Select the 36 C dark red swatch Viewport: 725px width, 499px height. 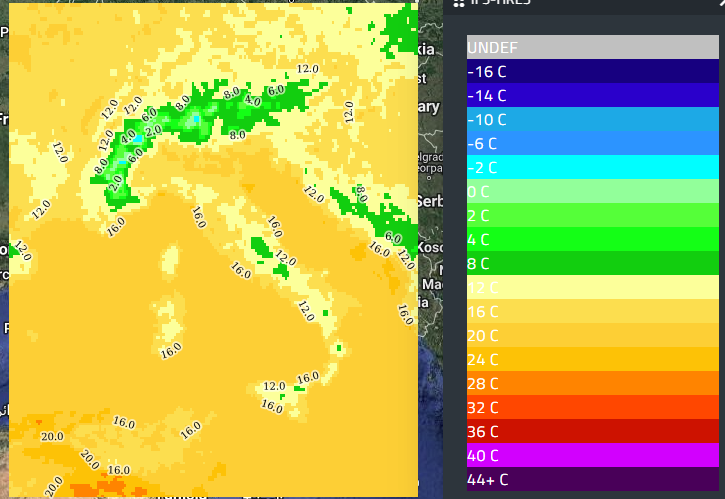click(592, 431)
